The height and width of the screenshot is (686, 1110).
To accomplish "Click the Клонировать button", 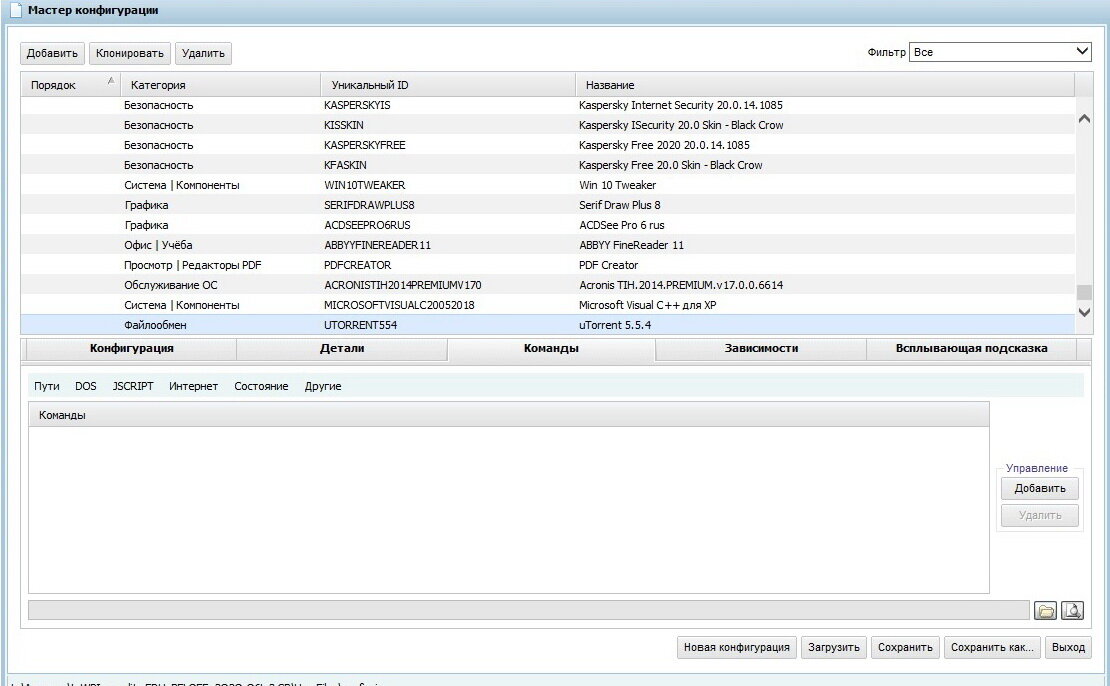I will click(130, 53).
